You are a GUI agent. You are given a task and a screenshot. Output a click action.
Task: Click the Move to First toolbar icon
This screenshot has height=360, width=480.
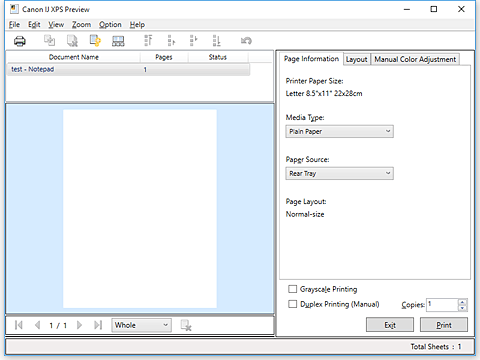tap(148, 41)
